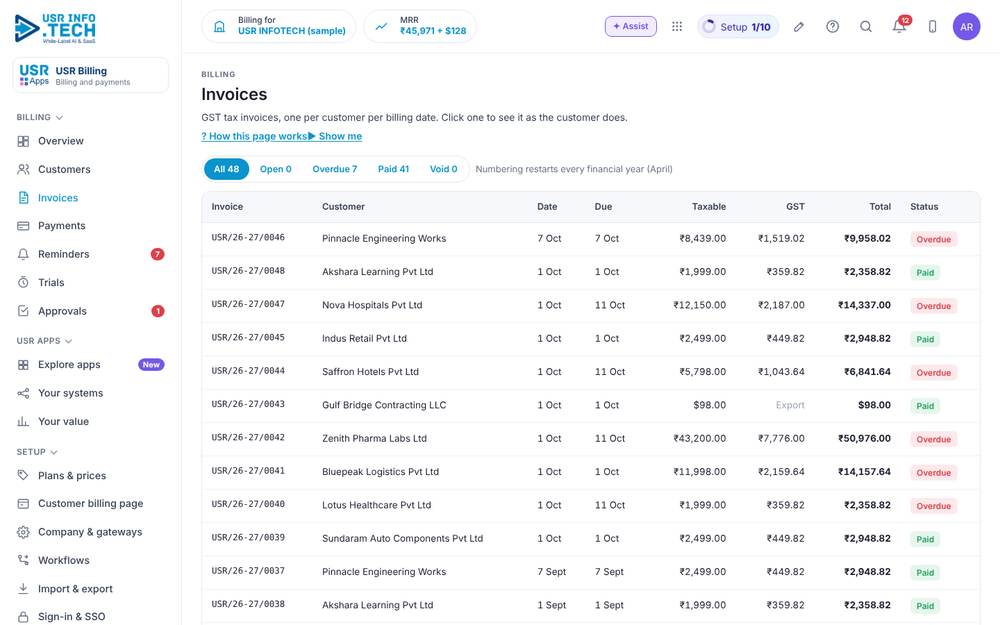The height and width of the screenshot is (625, 1000).
Task: Click the Customer column header
Action: [343, 207]
